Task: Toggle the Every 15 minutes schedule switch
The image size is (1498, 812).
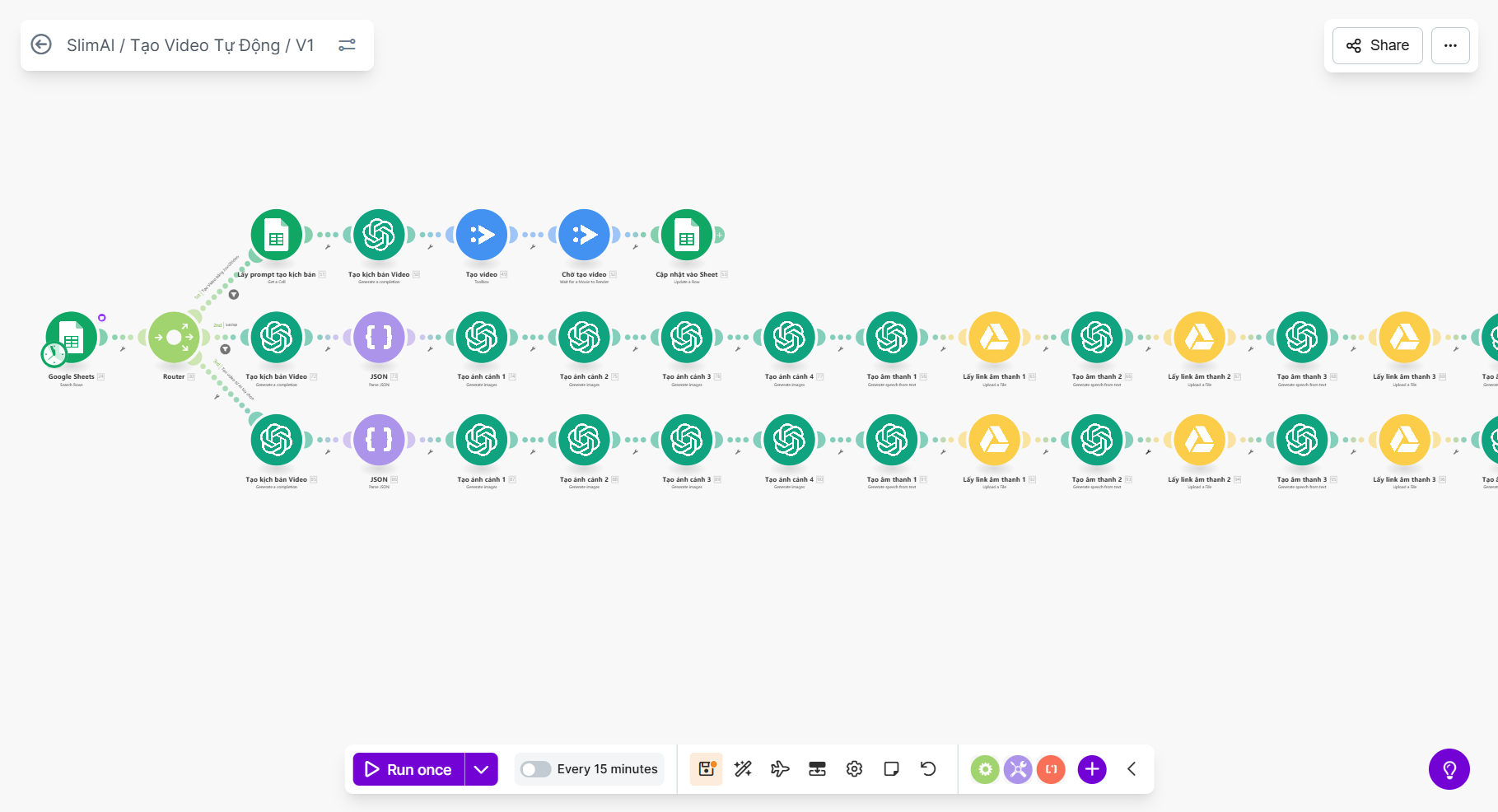Action: click(535, 769)
